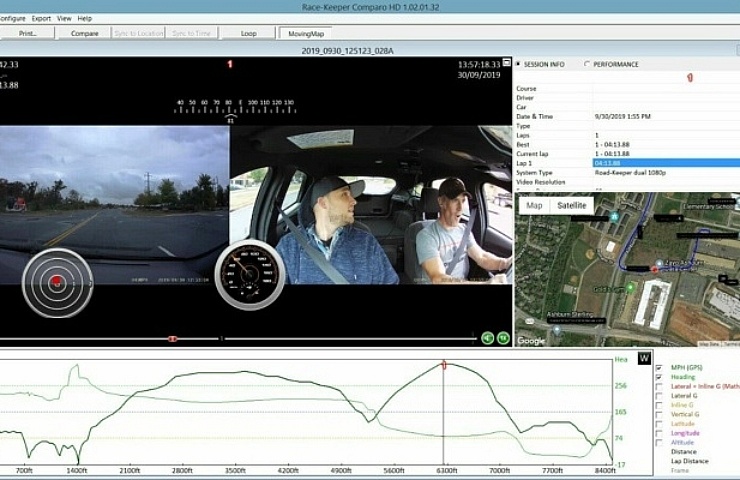Click the cabin camera video view
This screenshot has height=480, width=740.
point(371,205)
